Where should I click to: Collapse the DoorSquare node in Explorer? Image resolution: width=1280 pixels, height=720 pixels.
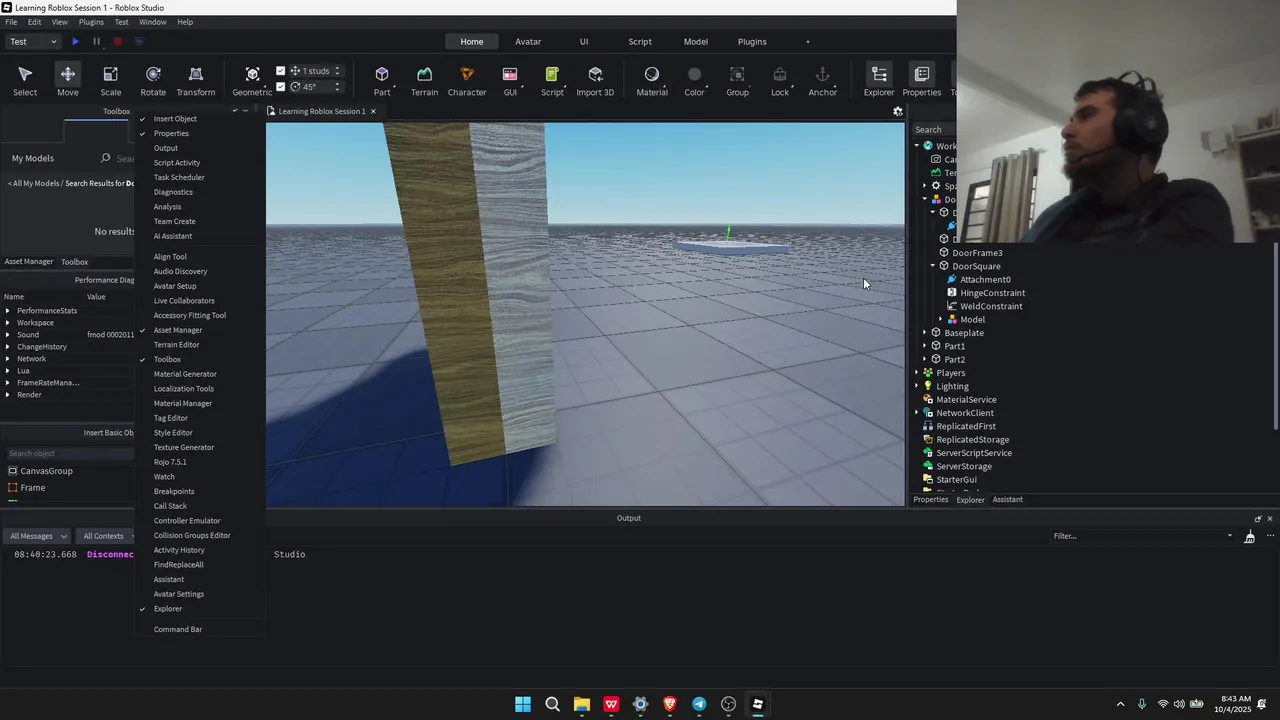933,266
